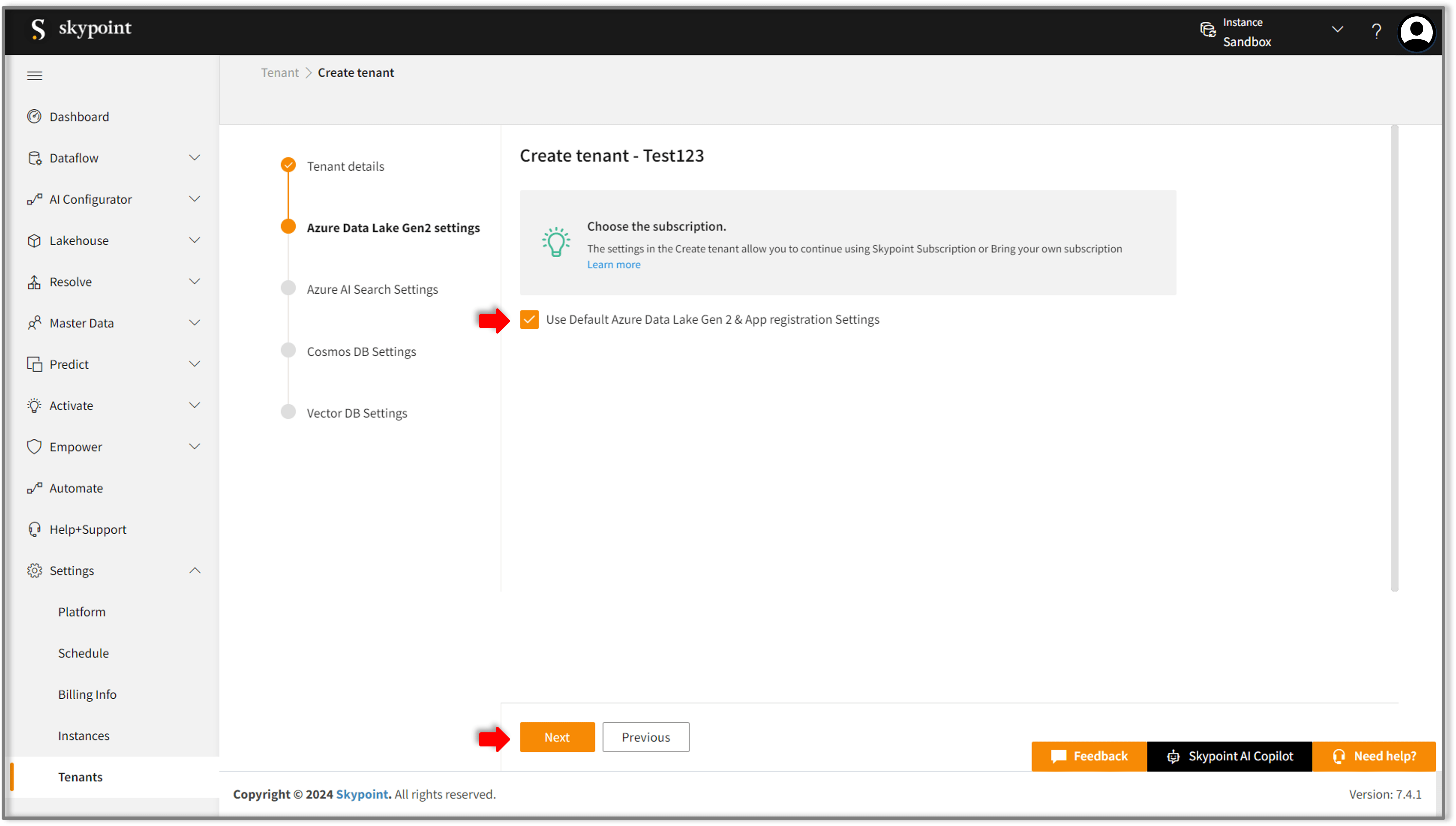
Task: Click the AI Configurator icon in sidebar
Action: coord(34,199)
